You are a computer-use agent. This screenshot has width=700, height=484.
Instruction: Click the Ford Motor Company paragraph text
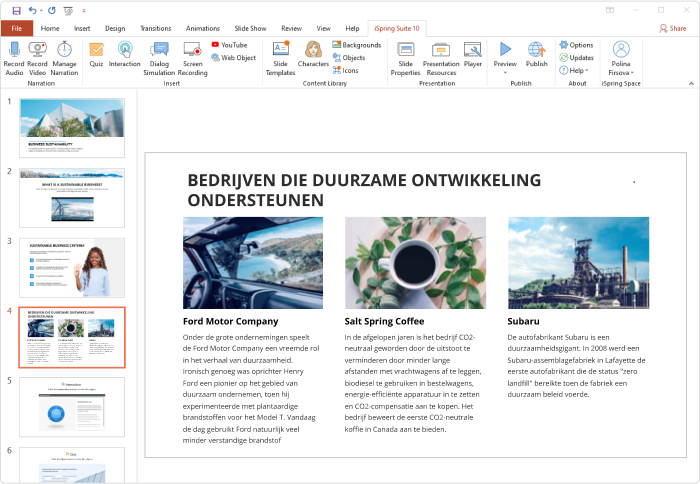[251, 389]
